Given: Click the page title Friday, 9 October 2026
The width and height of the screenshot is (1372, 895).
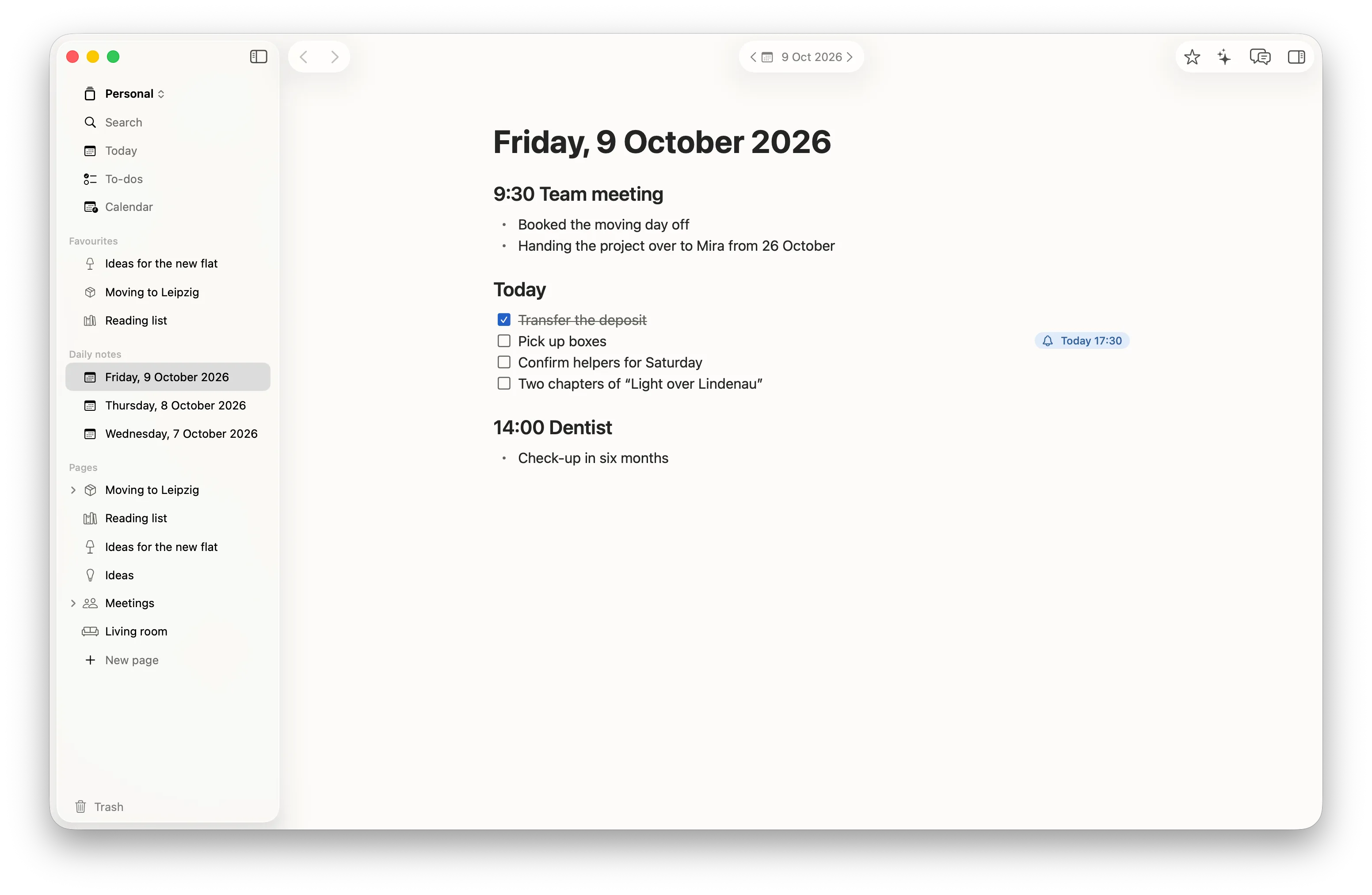Looking at the screenshot, I should click(662, 142).
